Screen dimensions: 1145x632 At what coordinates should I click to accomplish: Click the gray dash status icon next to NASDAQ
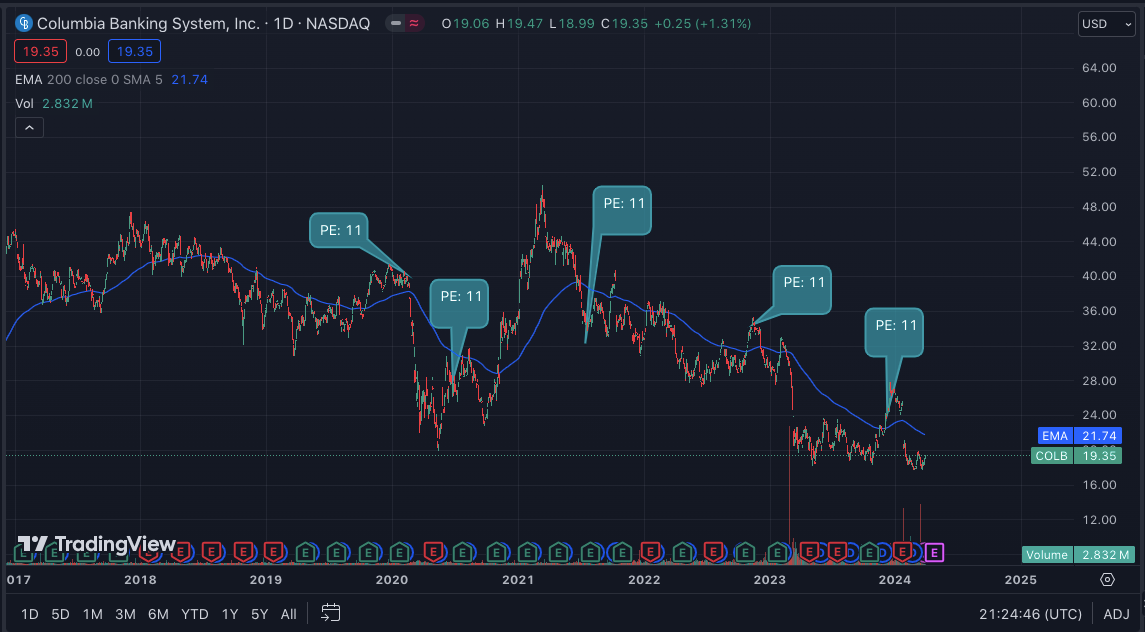[396, 23]
